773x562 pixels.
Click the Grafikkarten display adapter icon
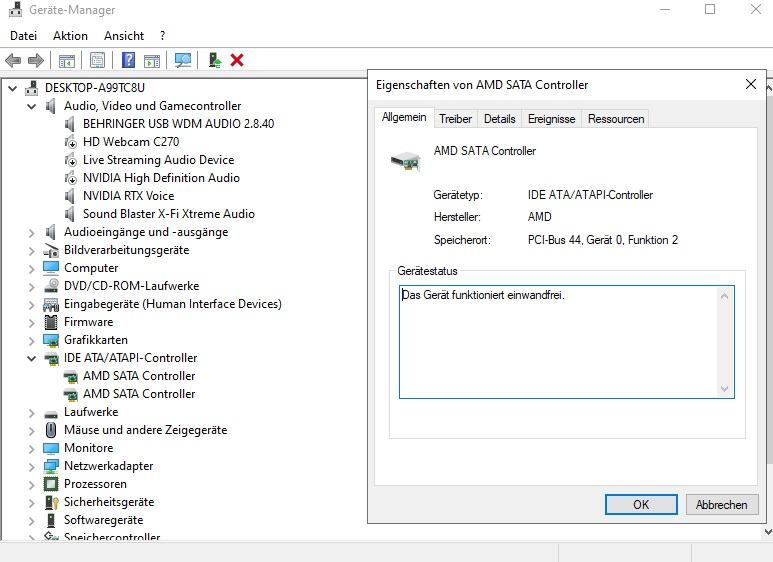point(51,340)
